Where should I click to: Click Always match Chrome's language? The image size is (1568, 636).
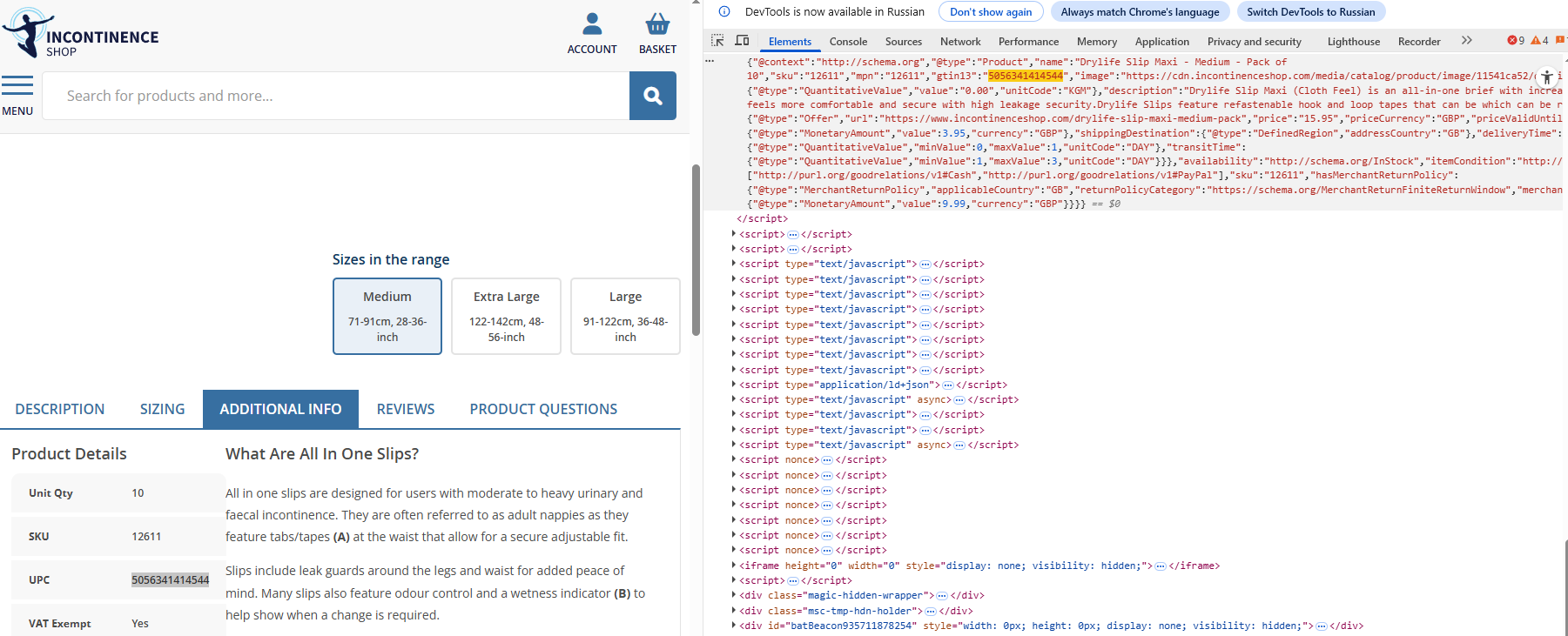(1140, 11)
